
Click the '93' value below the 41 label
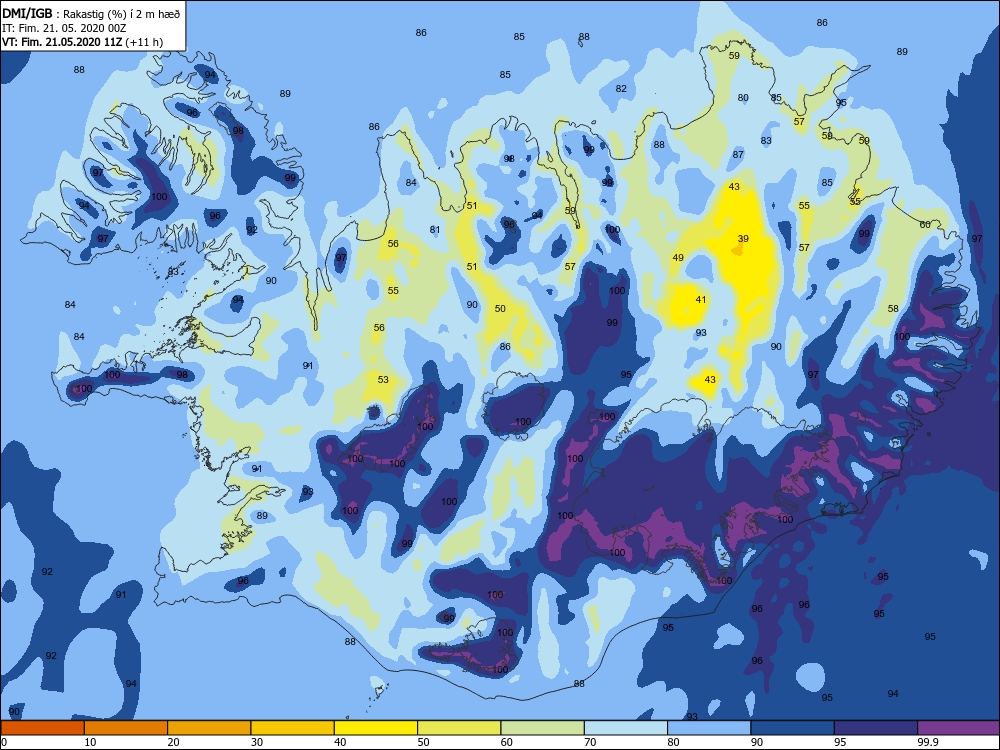pyautogui.click(x=701, y=332)
